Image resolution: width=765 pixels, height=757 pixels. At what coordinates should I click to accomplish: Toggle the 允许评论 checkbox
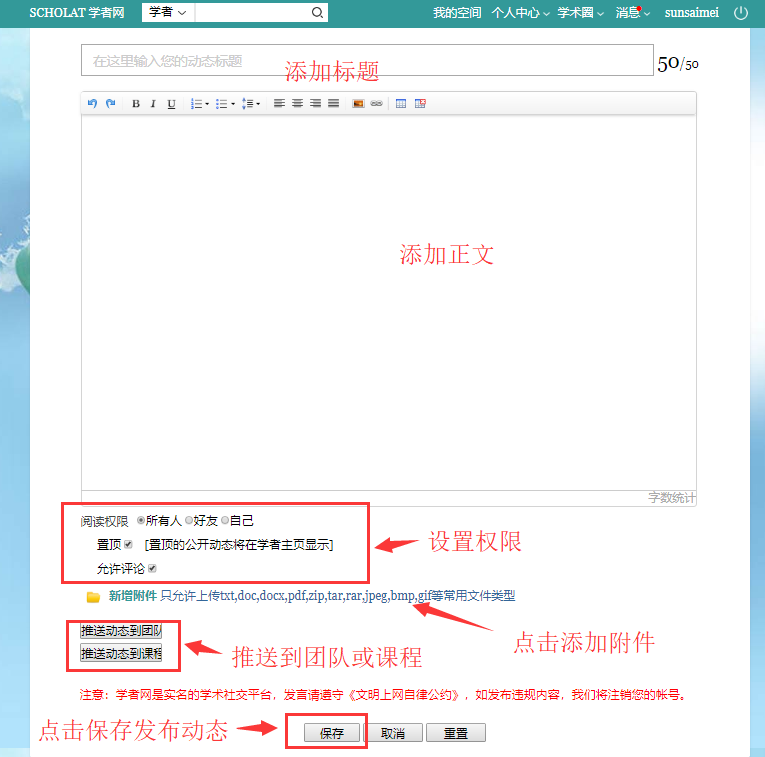coord(152,569)
